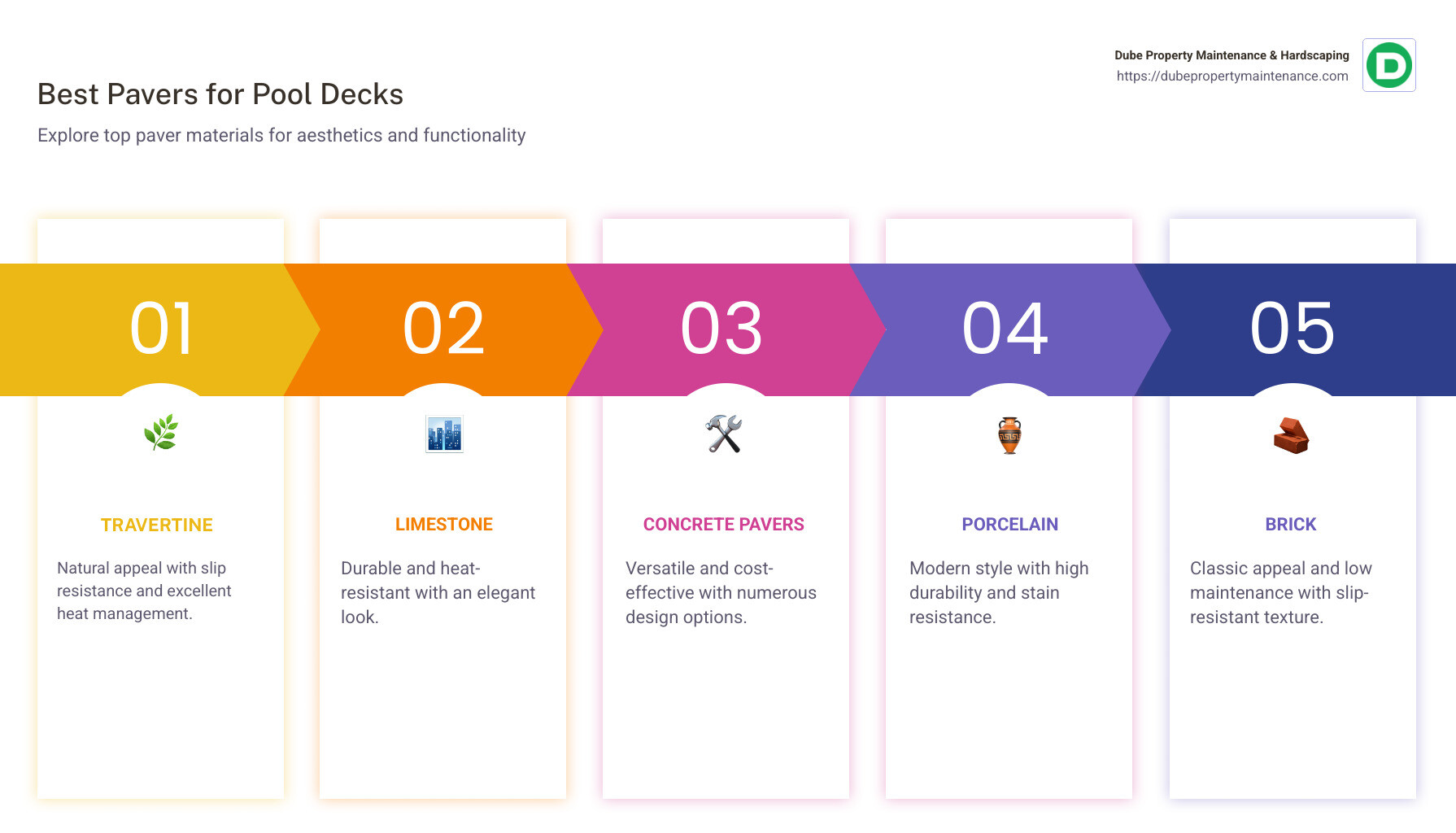The height and width of the screenshot is (833, 1456).
Task: Select the pink 03 arrow step
Action: pyautogui.click(x=722, y=329)
